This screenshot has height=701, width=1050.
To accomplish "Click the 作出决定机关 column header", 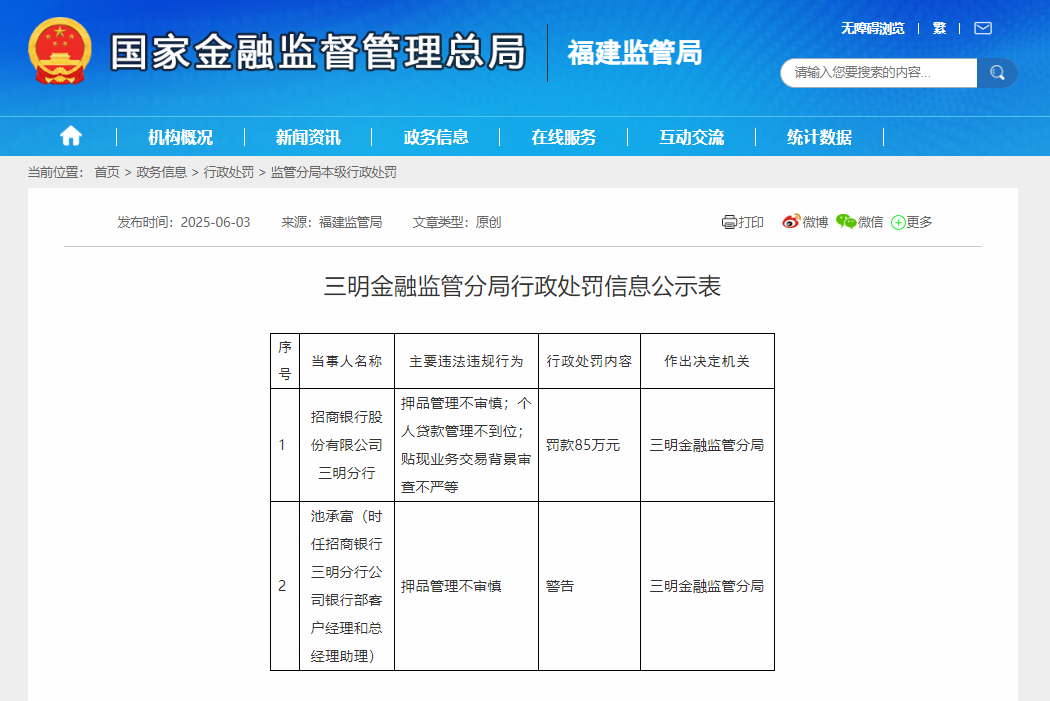I will 707,361.
